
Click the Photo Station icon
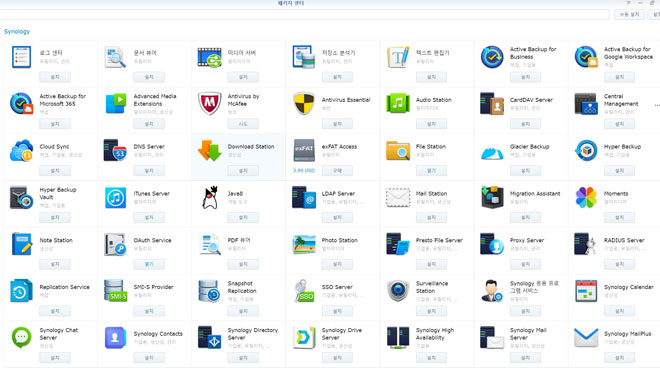[x=303, y=245]
